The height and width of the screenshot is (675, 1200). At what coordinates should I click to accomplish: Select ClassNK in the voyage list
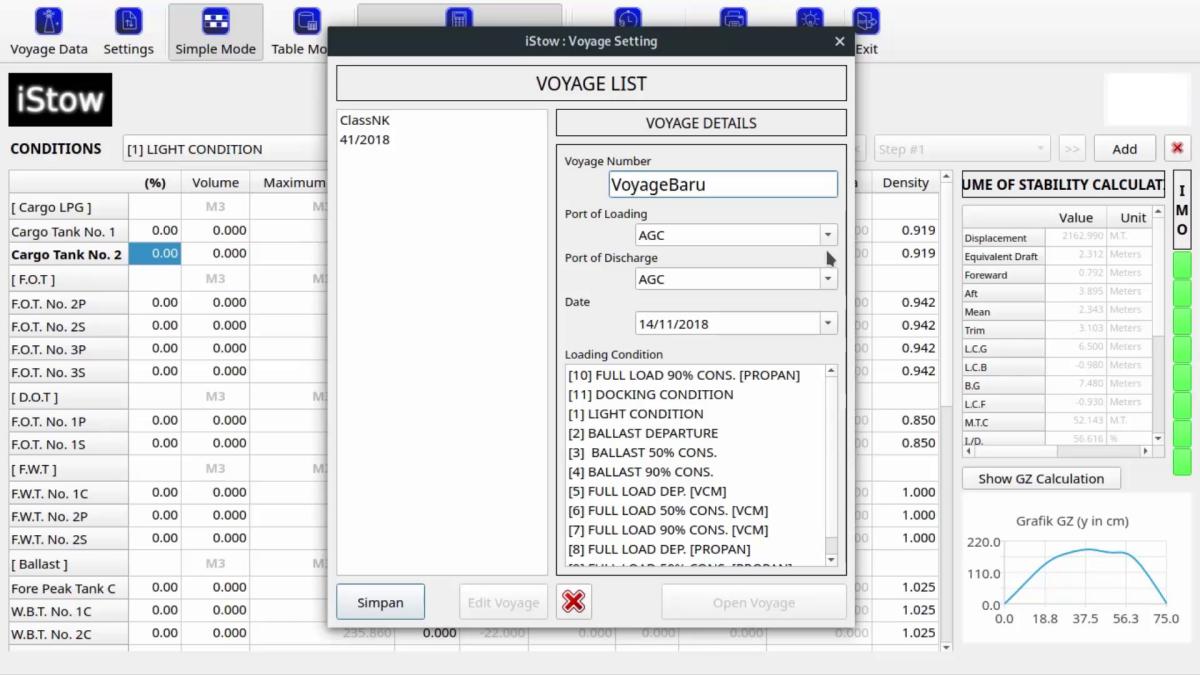364,120
